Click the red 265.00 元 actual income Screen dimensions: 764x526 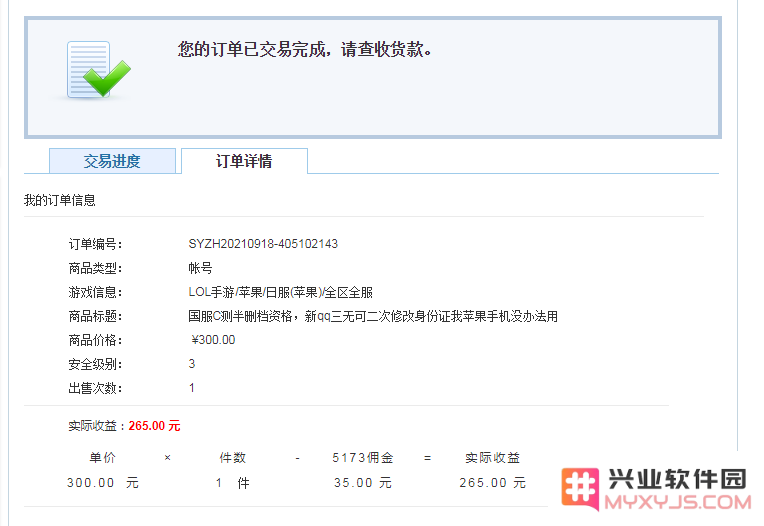tap(154, 426)
